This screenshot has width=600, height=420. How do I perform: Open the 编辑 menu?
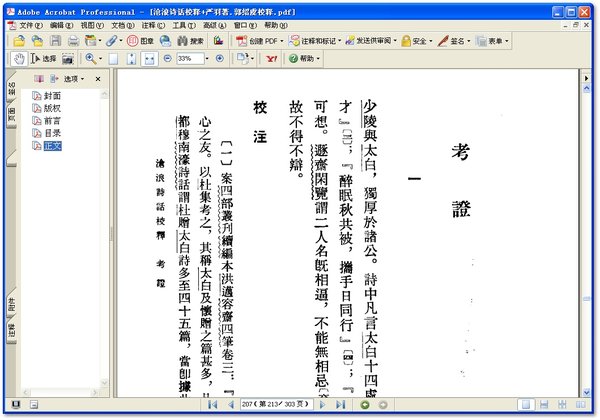(61, 26)
